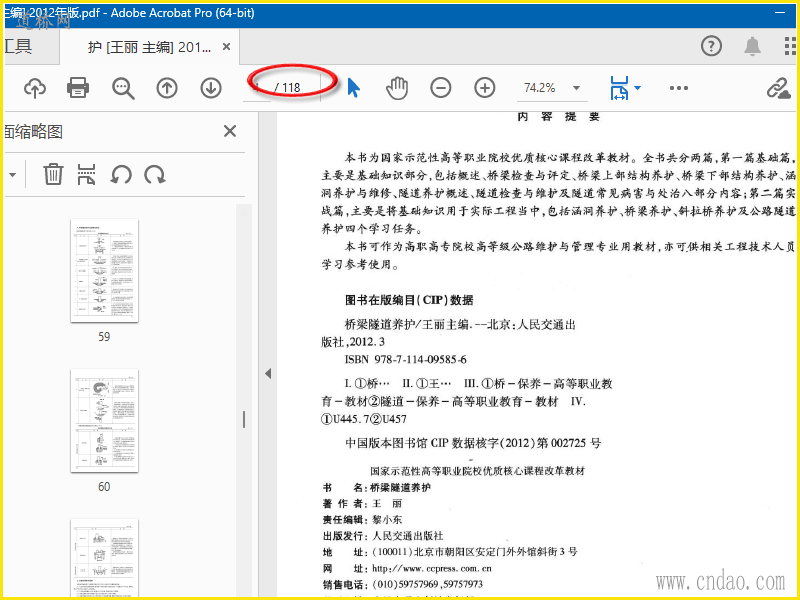Click the 国家示范性高等职业院校优质核心课程改革教材 line
800x600 pixels.
click(478, 471)
